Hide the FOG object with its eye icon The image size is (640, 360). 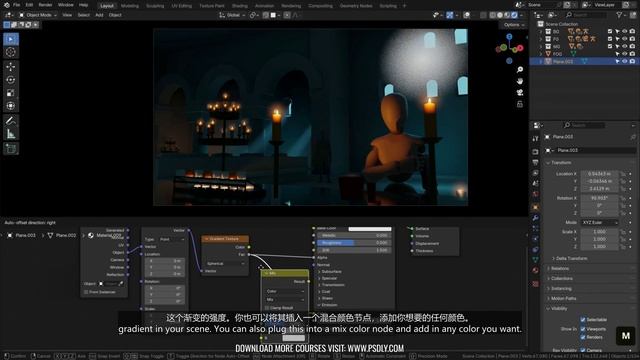(x=624, y=54)
